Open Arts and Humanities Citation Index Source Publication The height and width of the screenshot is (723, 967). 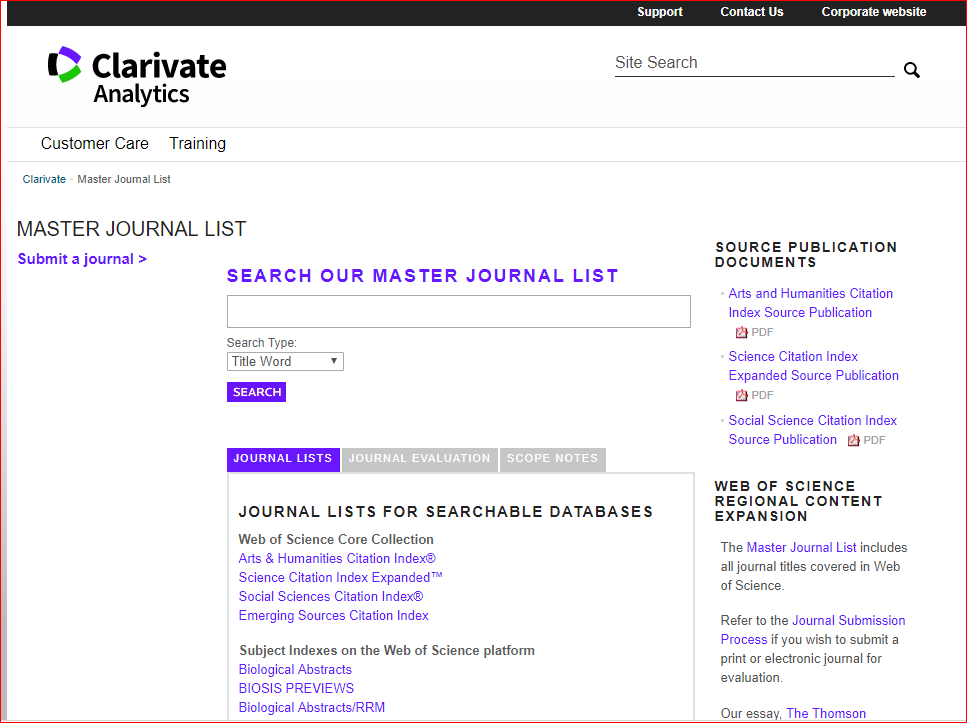[x=810, y=303]
